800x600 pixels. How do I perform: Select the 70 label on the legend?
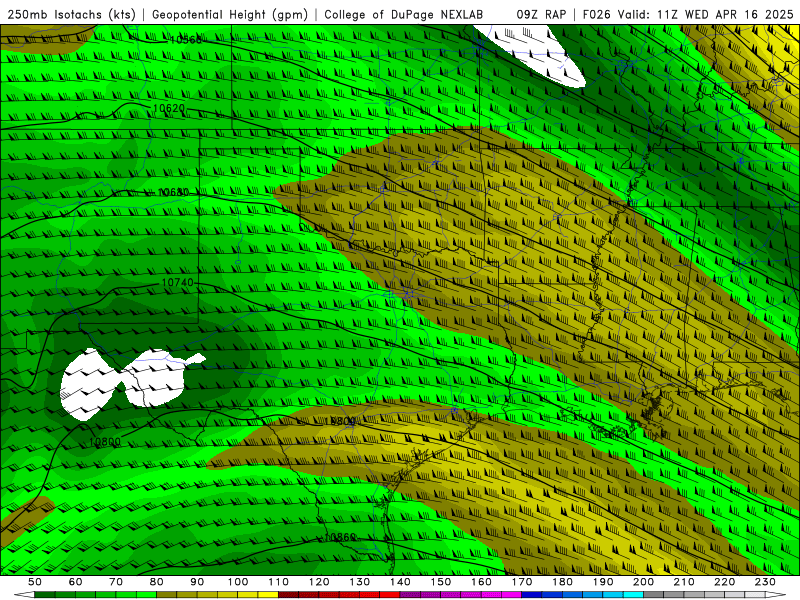[x=116, y=582]
